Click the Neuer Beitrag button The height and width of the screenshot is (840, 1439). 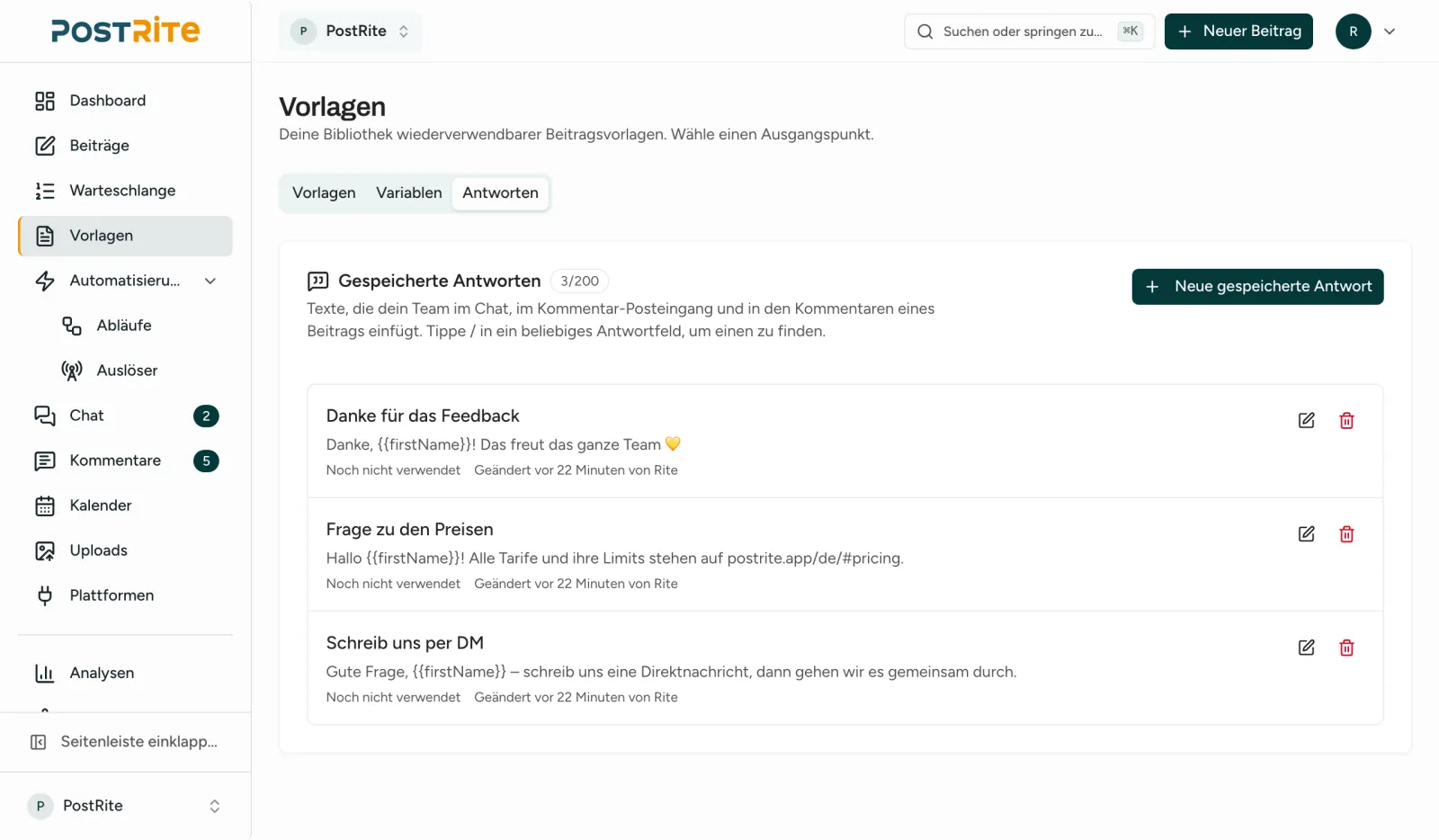(1238, 31)
